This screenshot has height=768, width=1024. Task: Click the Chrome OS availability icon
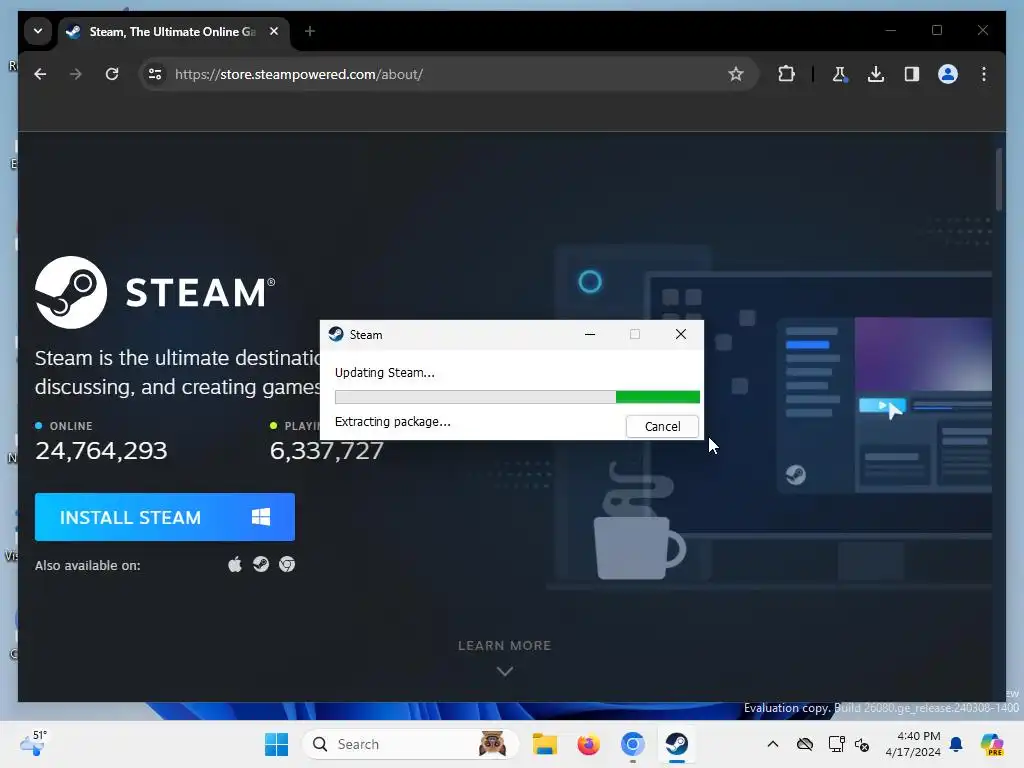click(287, 564)
